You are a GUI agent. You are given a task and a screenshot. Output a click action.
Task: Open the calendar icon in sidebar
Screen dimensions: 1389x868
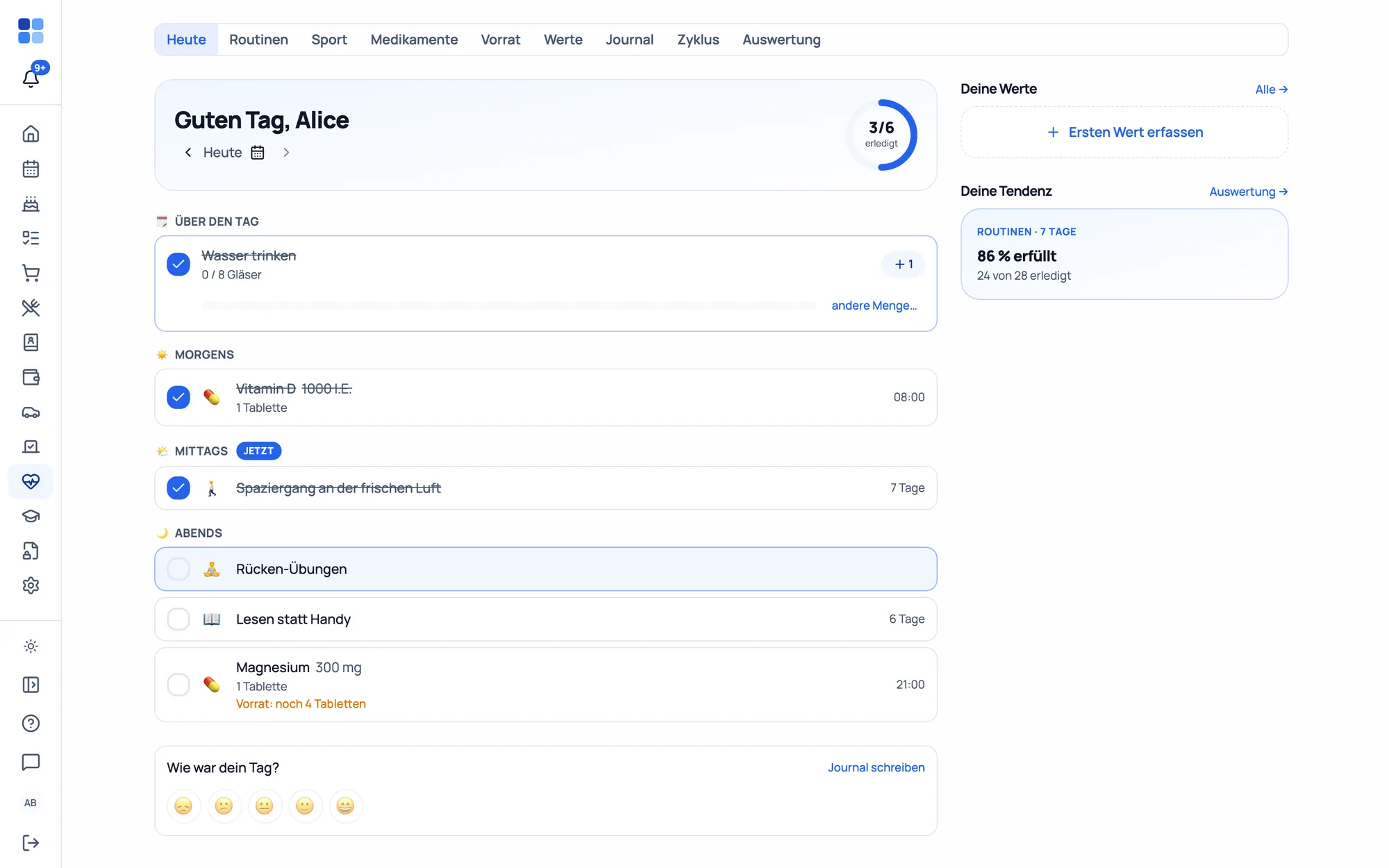(31, 169)
